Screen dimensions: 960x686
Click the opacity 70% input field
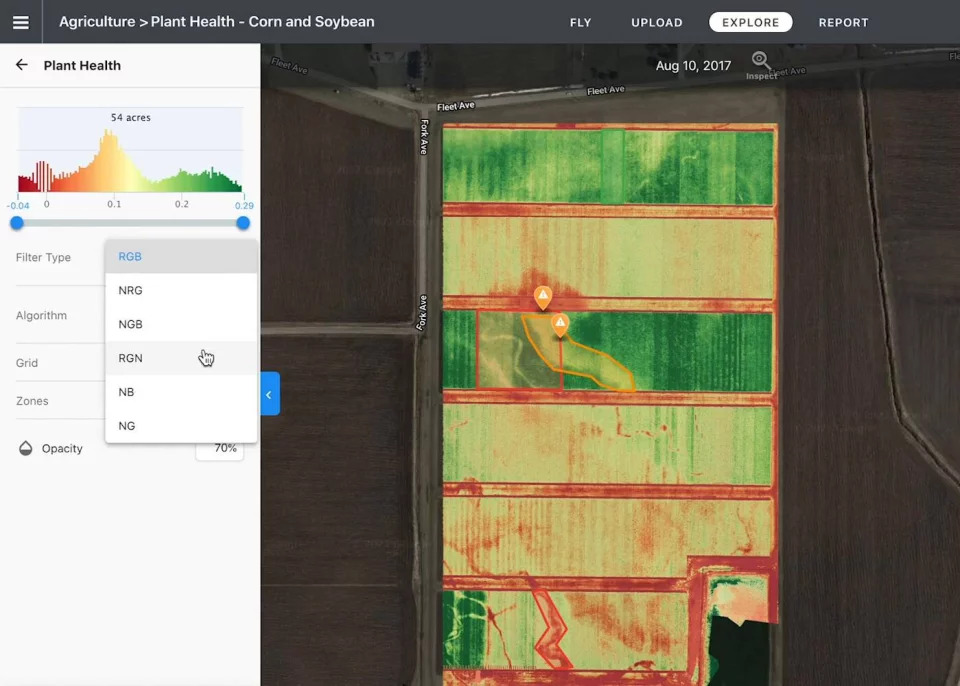point(220,449)
